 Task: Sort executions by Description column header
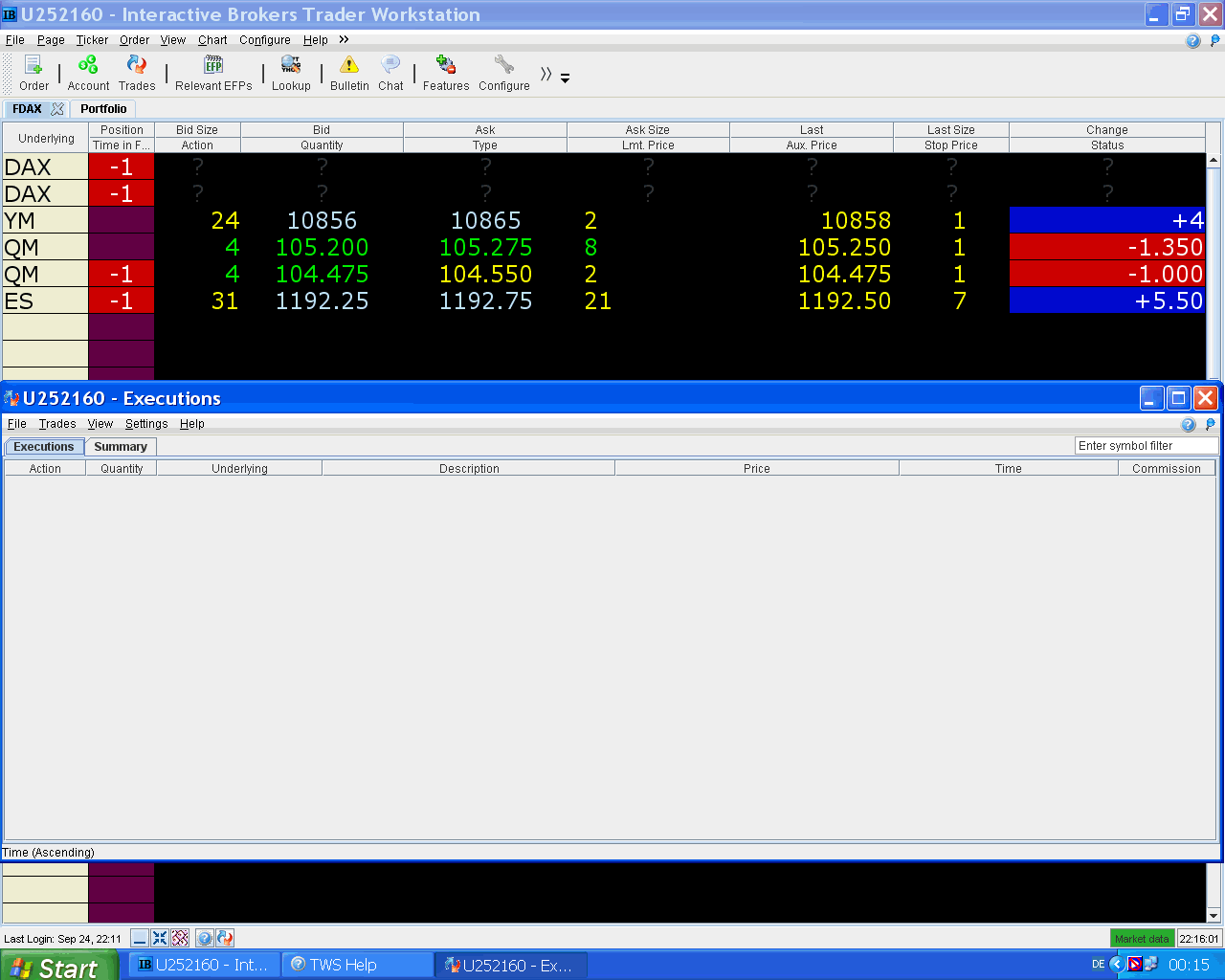click(x=469, y=469)
